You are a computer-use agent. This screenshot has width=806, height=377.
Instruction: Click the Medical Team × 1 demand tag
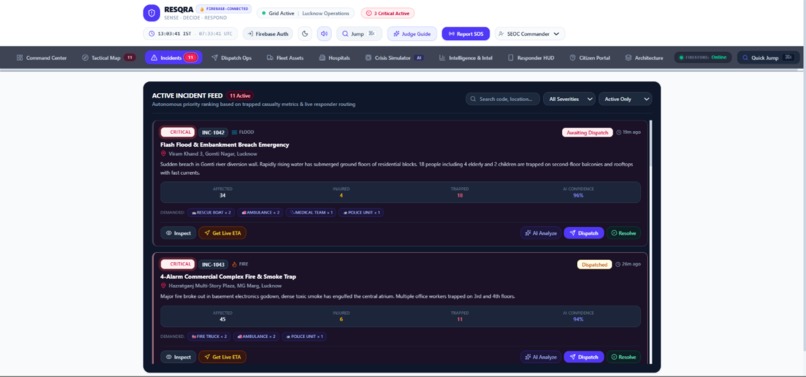[x=310, y=212]
